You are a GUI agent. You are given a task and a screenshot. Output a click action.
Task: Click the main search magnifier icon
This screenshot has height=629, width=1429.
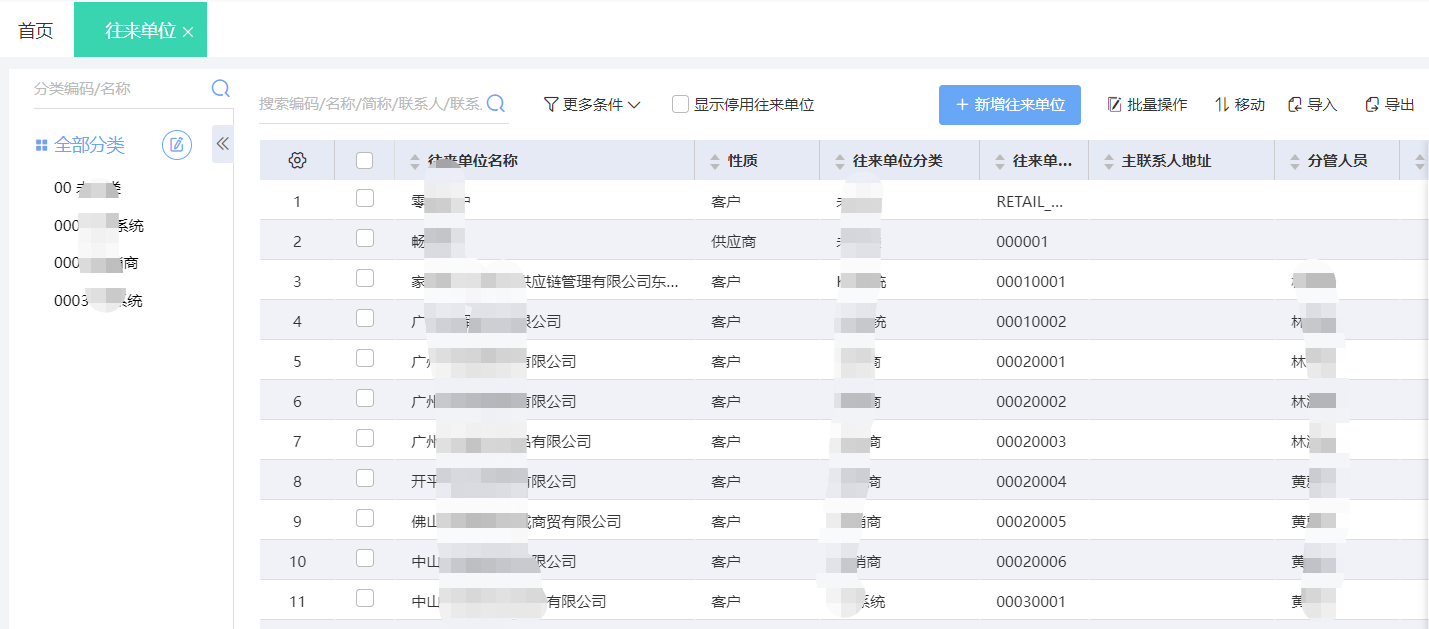tap(495, 104)
